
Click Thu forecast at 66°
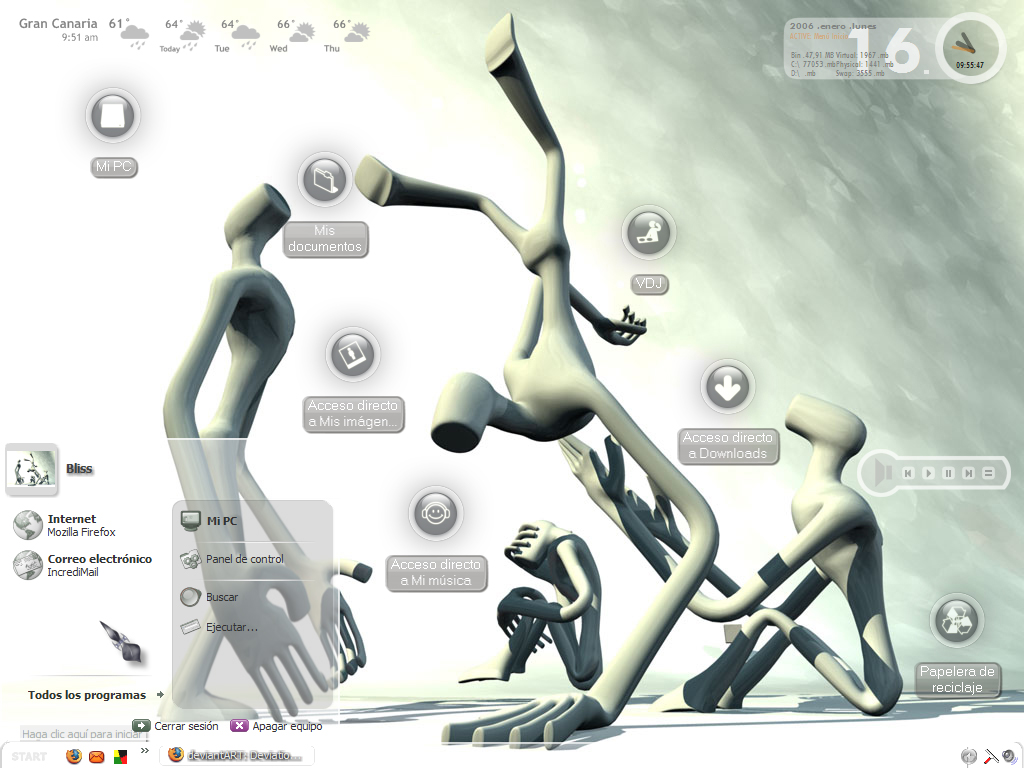pyautogui.click(x=347, y=35)
